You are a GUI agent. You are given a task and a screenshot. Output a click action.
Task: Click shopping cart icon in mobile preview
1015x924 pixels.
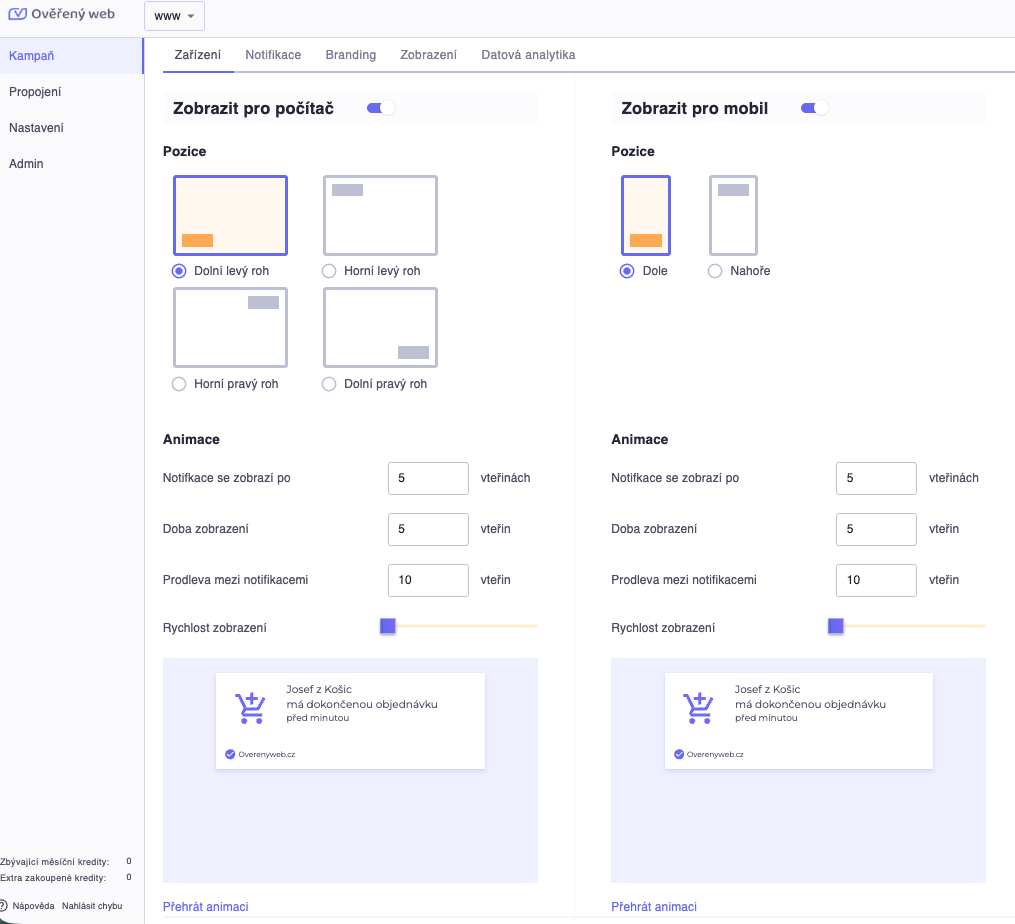pyautogui.click(x=699, y=708)
